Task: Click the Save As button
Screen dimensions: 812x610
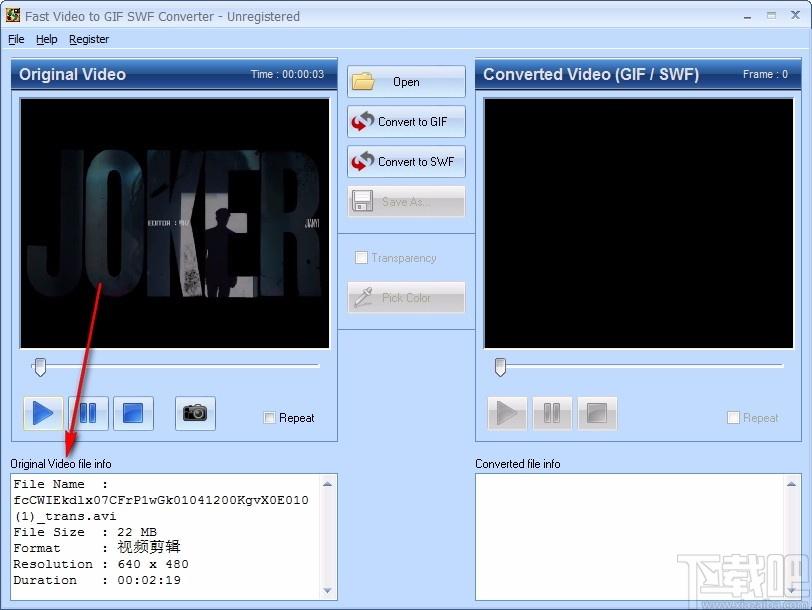Action: coord(406,201)
